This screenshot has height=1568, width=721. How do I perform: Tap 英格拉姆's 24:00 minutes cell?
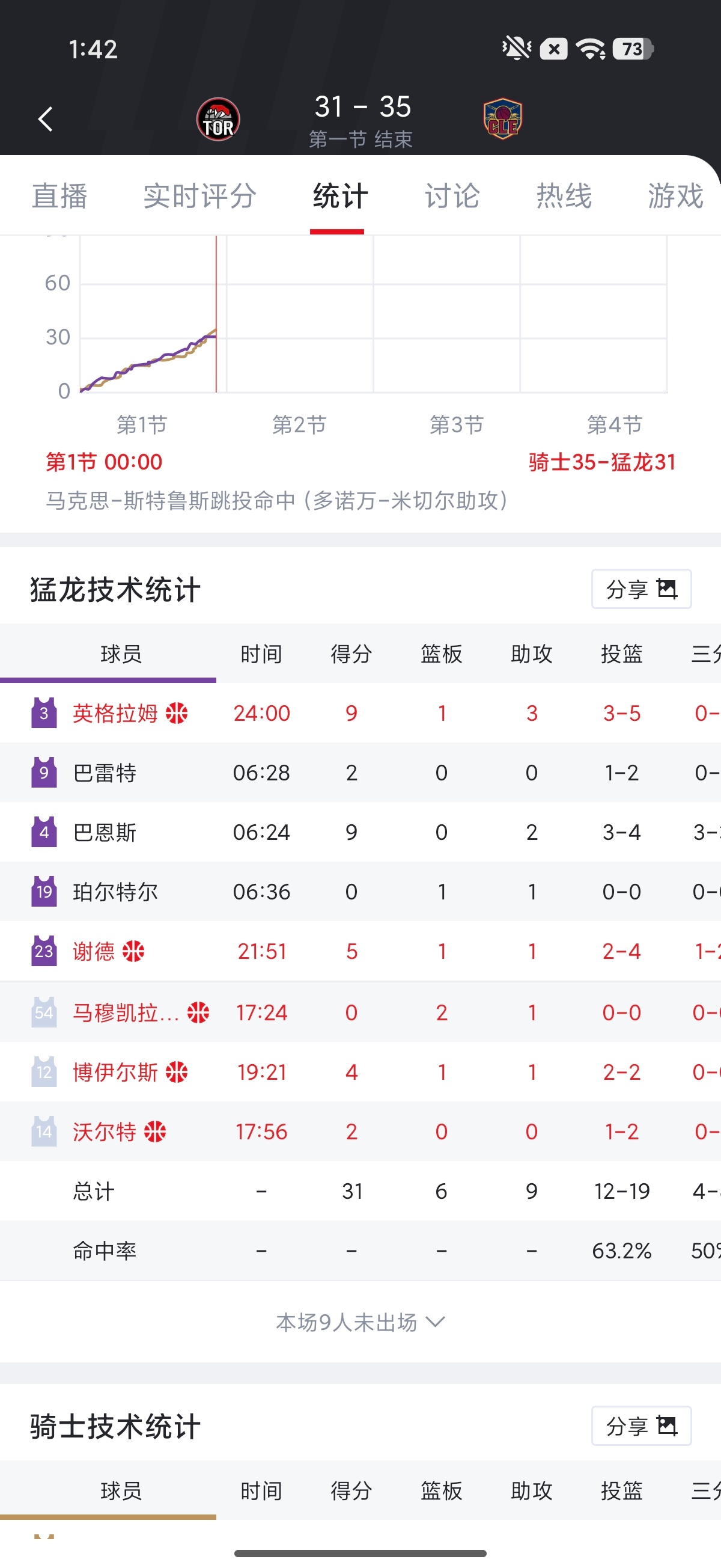pyautogui.click(x=261, y=713)
